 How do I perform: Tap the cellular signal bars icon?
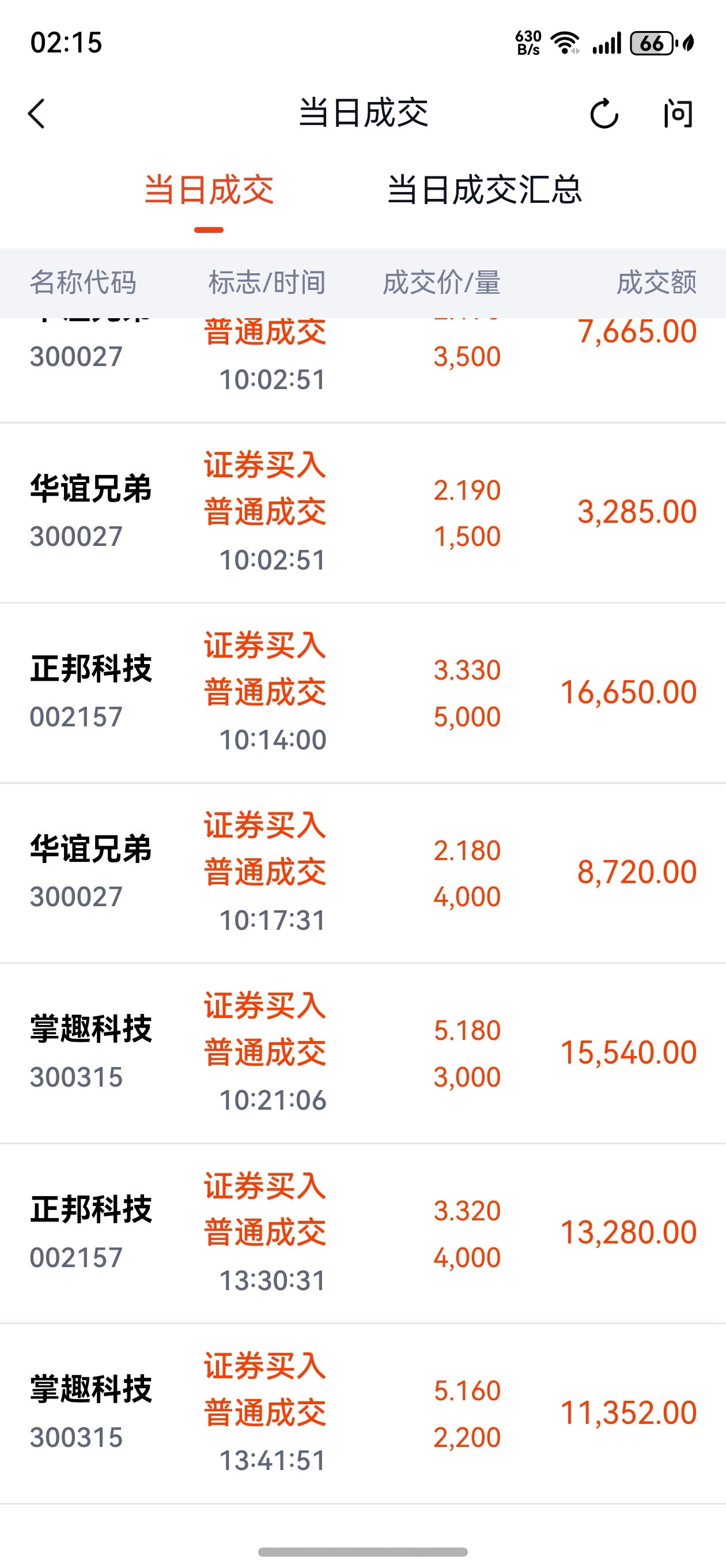point(606,43)
